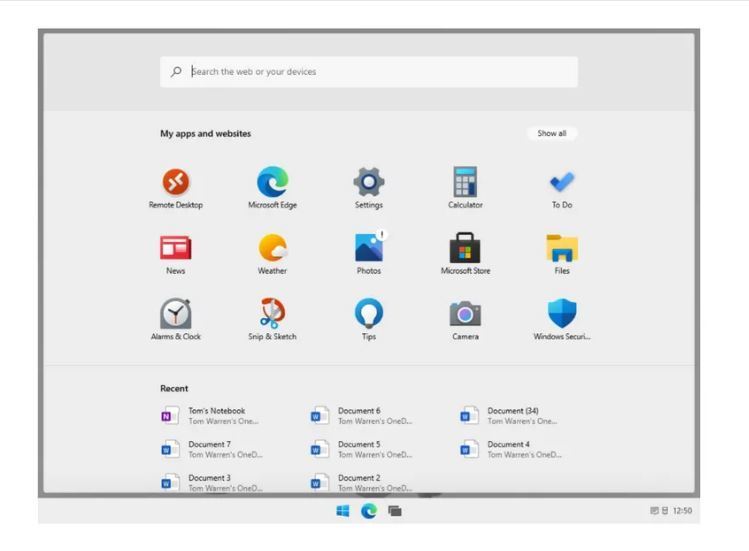Open the Weather app
The image size is (749, 551).
pos(272,249)
